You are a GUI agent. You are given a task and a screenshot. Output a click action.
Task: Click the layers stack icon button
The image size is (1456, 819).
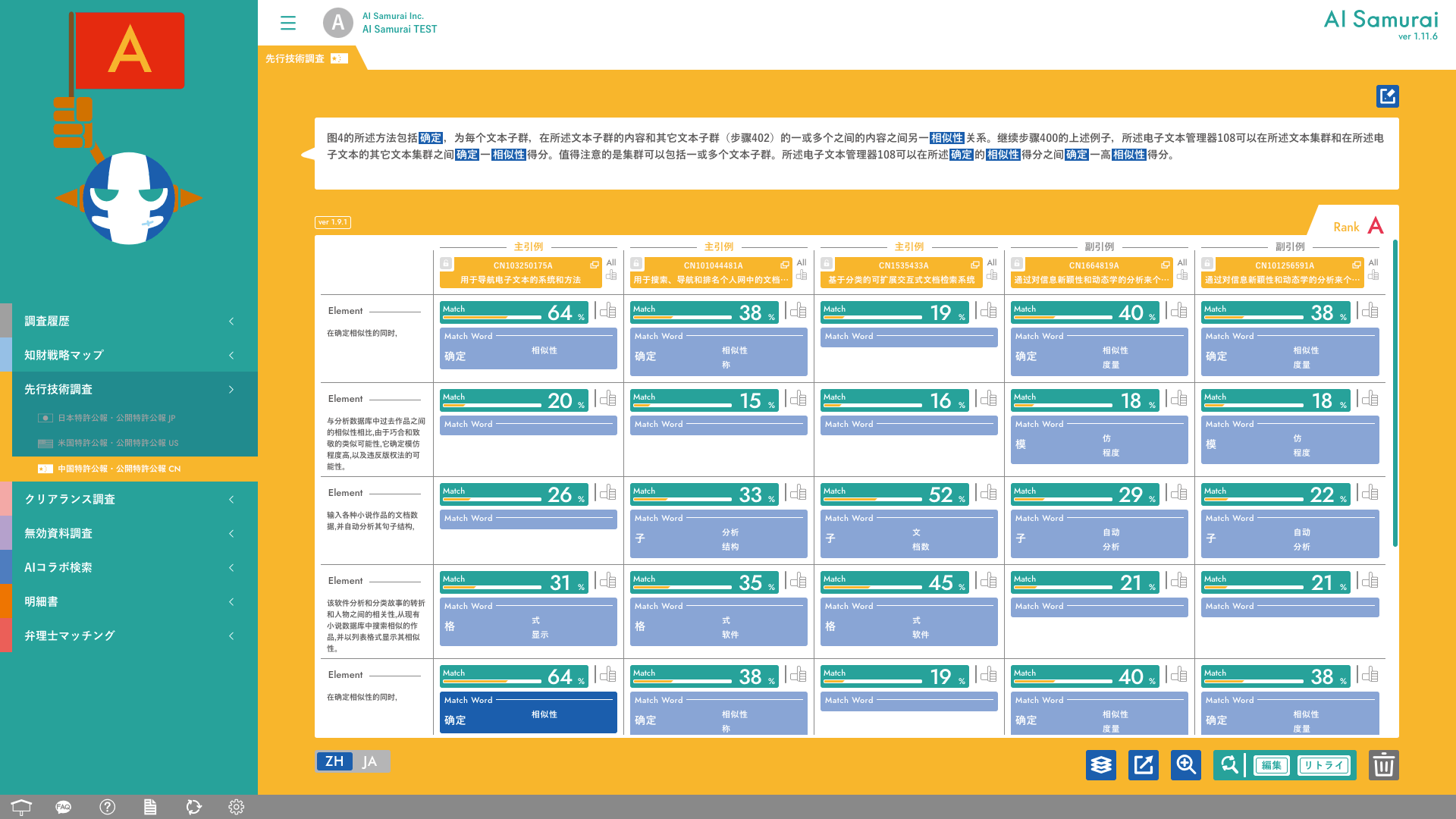pos(1100,765)
